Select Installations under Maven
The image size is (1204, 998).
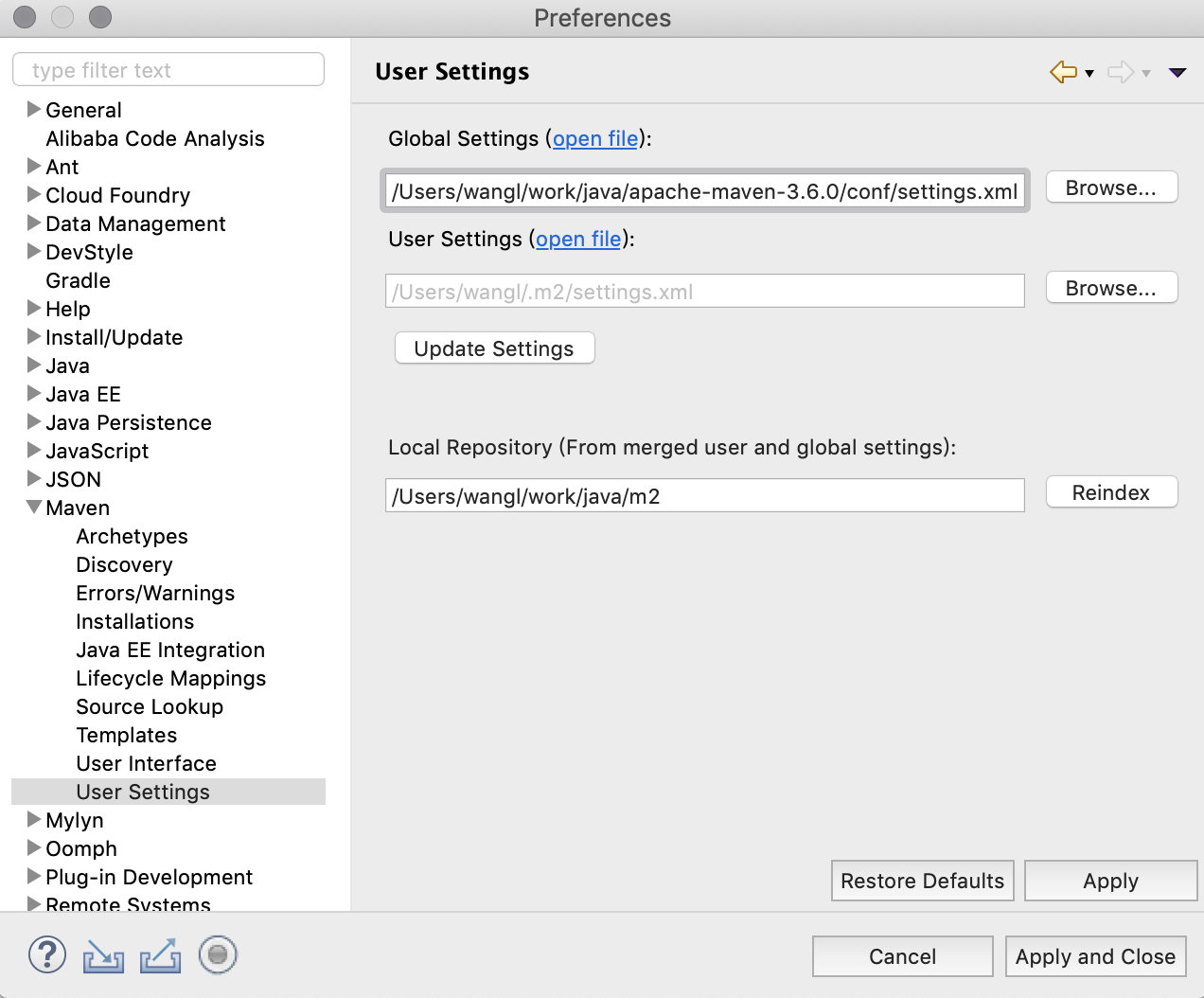pyautogui.click(x=134, y=621)
